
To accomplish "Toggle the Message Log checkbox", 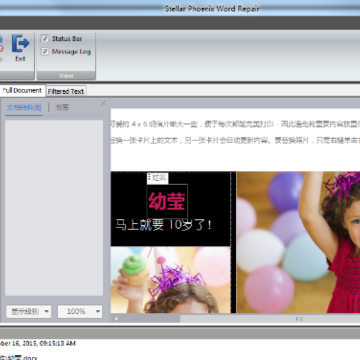I will tap(45, 52).
